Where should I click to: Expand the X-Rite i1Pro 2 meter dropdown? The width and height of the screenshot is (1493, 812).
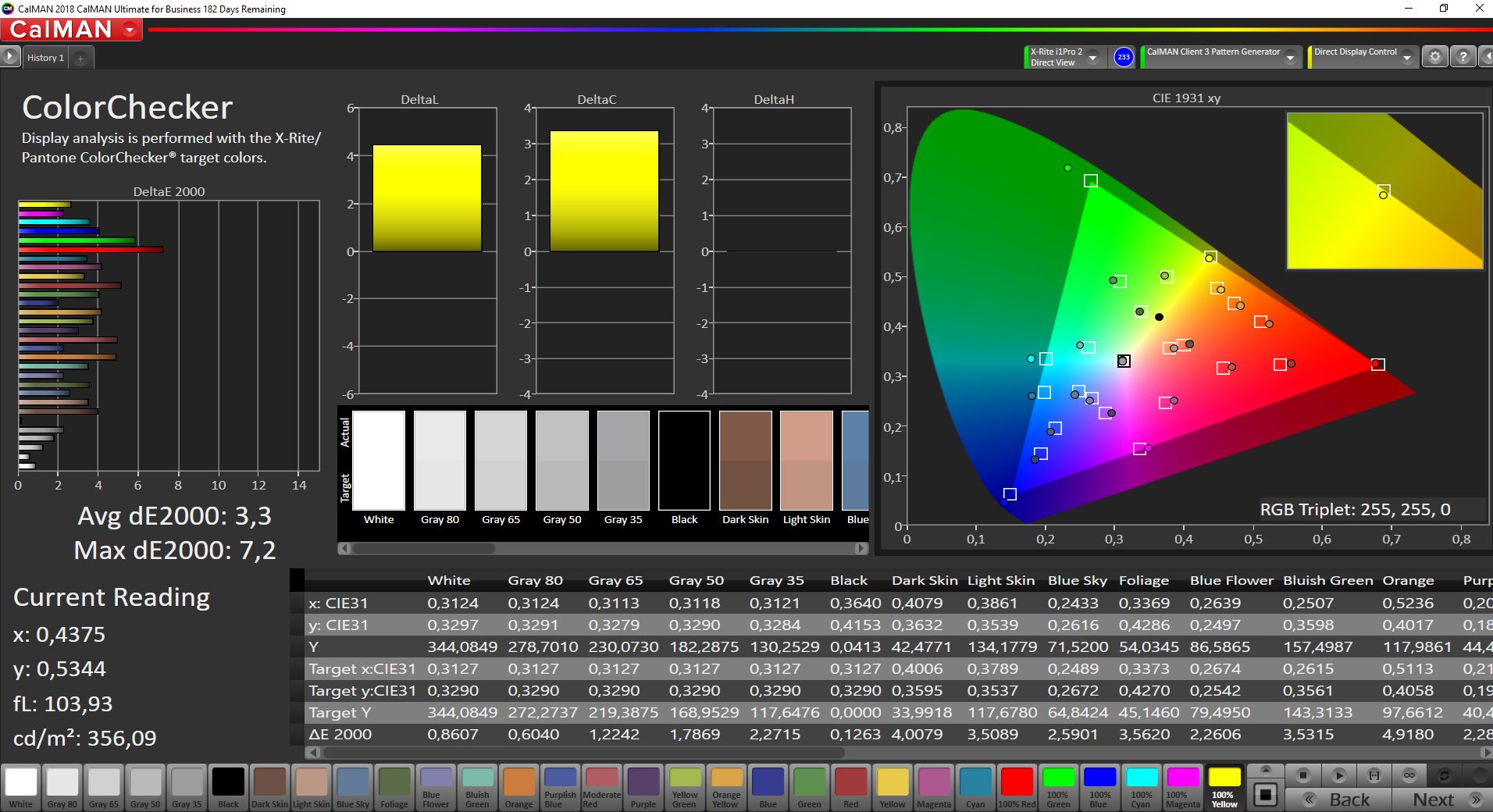click(1093, 58)
